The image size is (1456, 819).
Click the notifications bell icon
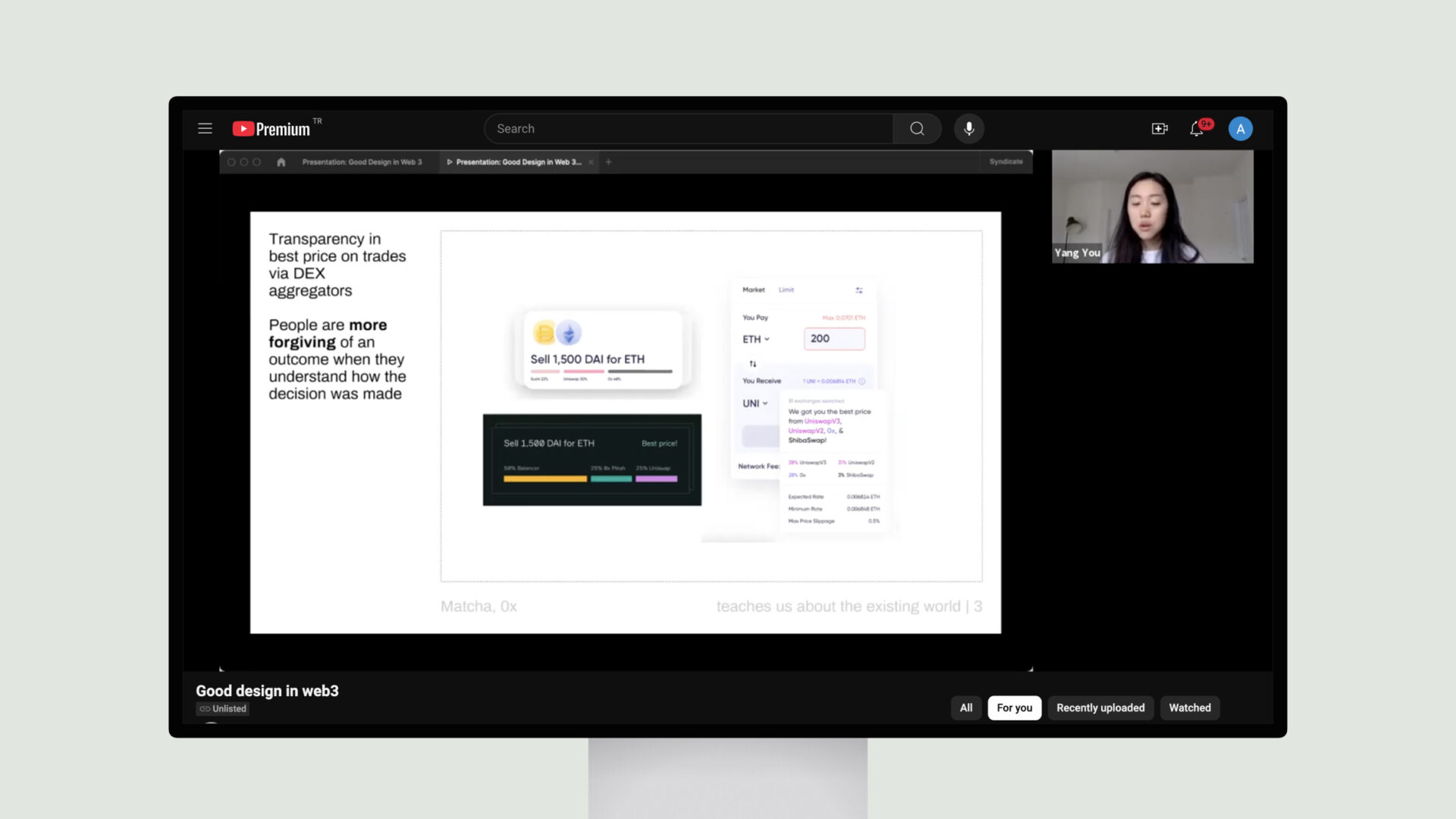[x=1199, y=128]
